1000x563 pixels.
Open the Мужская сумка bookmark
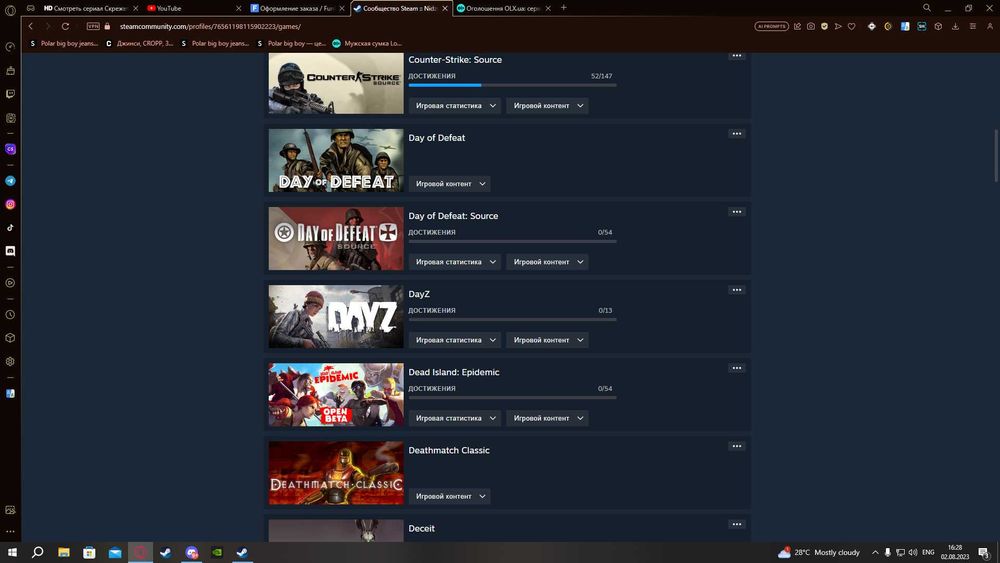pos(367,43)
